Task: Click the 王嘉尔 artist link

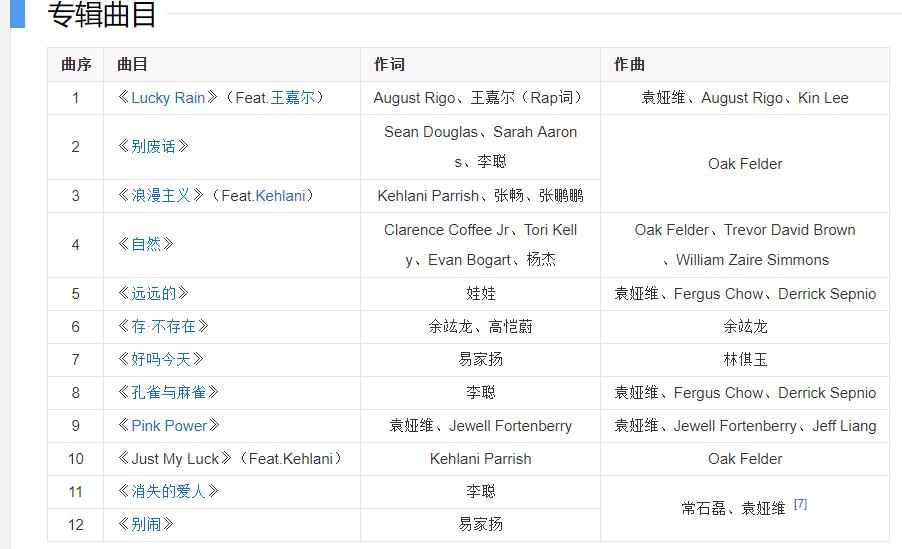Action: [x=292, y=98]
